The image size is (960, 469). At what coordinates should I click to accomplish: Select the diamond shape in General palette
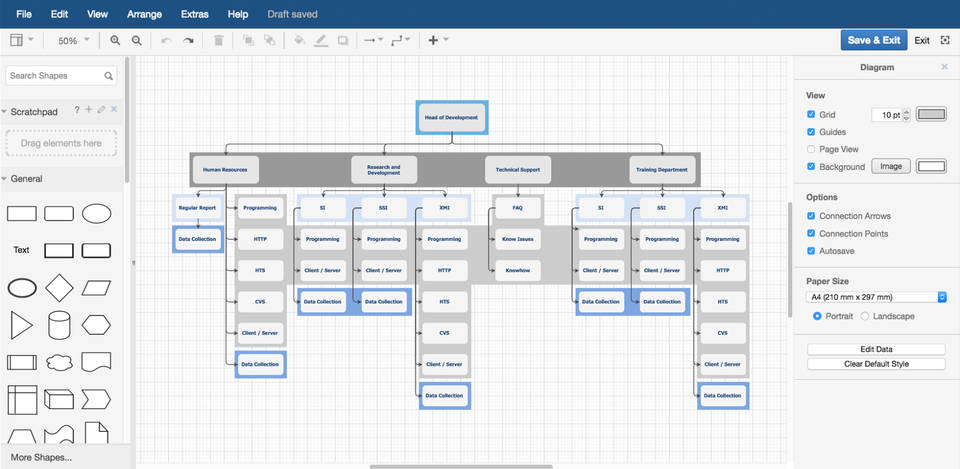pos(59,288)
